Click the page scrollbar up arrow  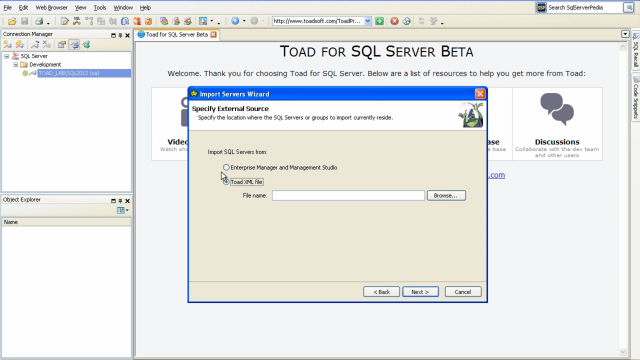tap(622, 47)
